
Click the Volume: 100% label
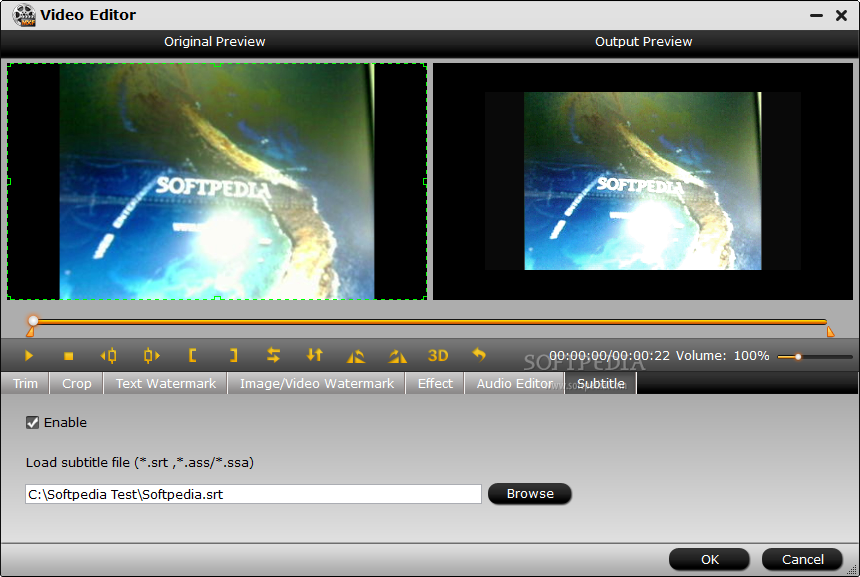722,356
